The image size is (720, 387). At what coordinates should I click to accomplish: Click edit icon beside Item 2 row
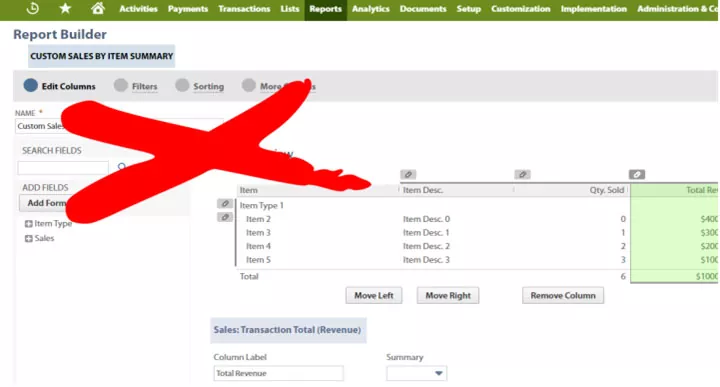point(225,217)
